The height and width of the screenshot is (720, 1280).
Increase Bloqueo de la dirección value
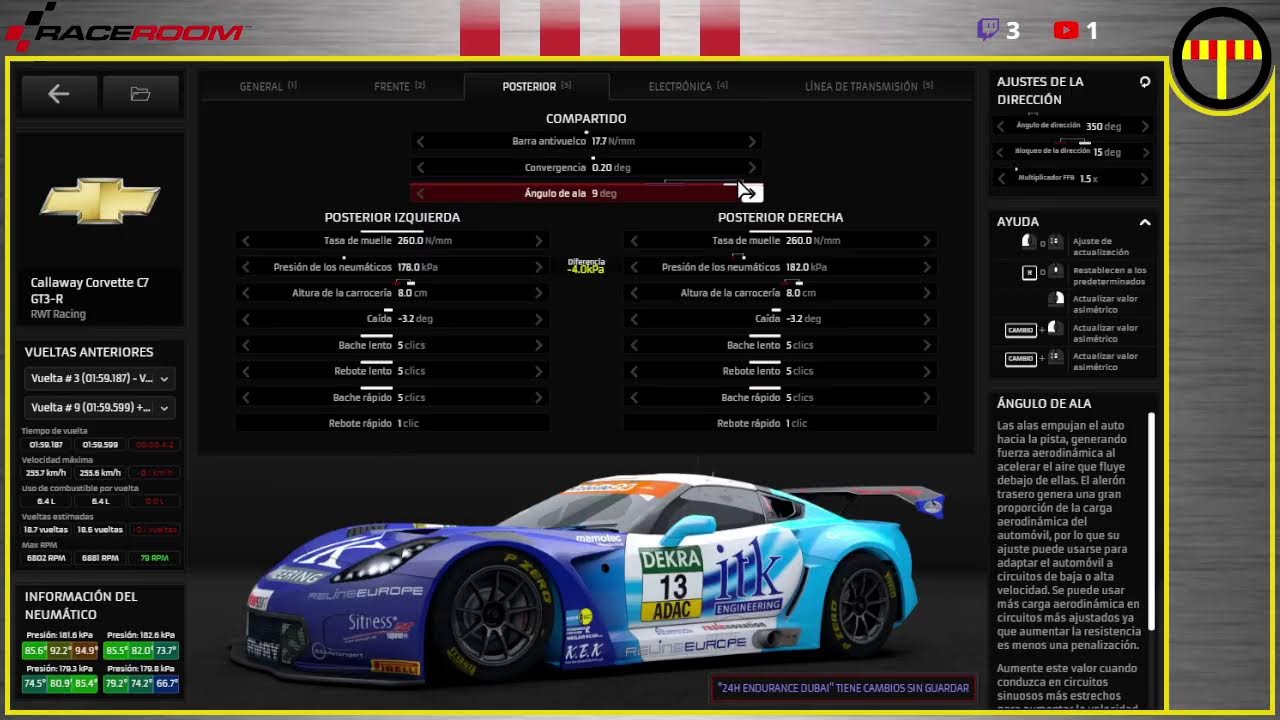point(1145,152)
